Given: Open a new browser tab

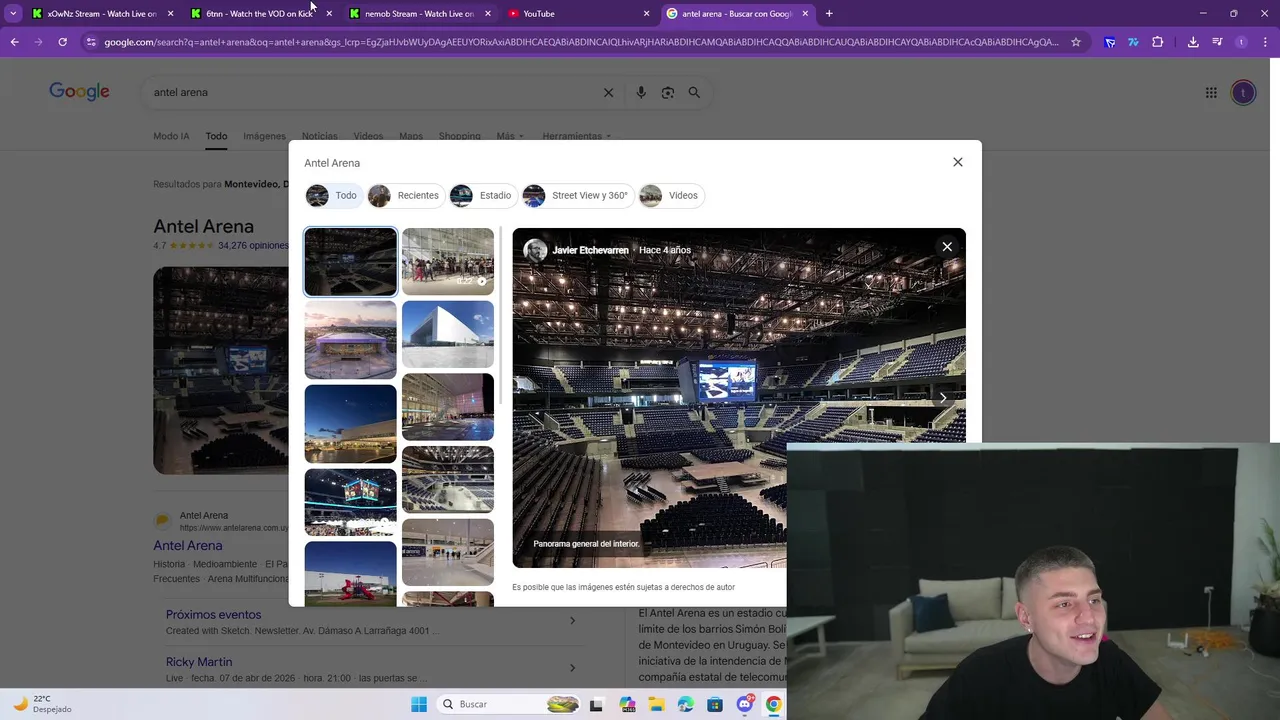Looking at the screenshot, I should 829,13.
